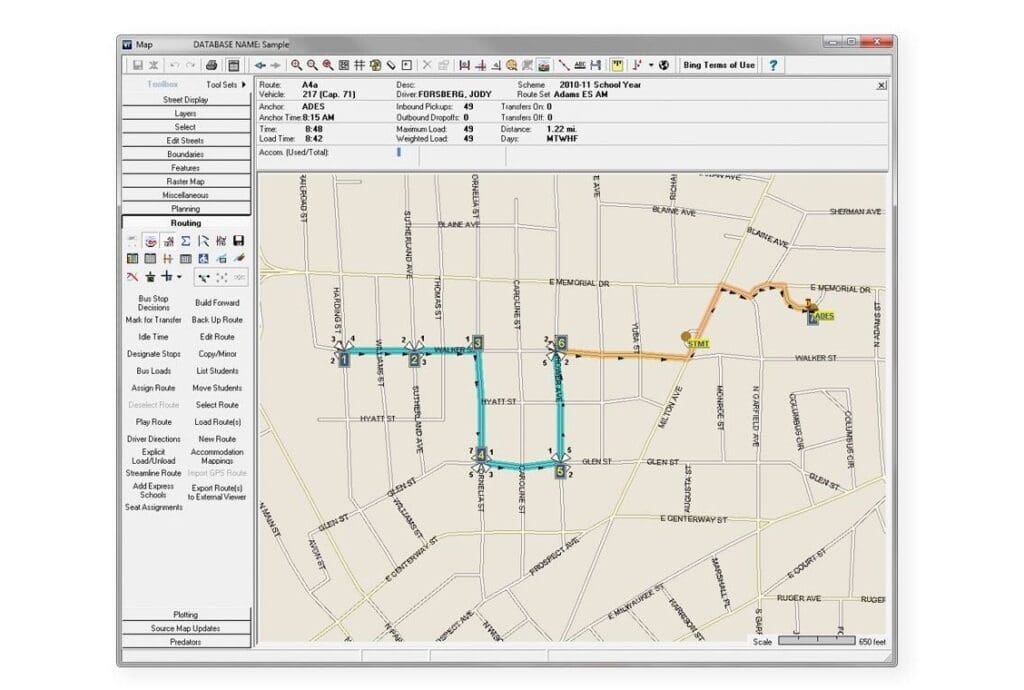Open the Plotting toolbox section

tap(186, 614)
